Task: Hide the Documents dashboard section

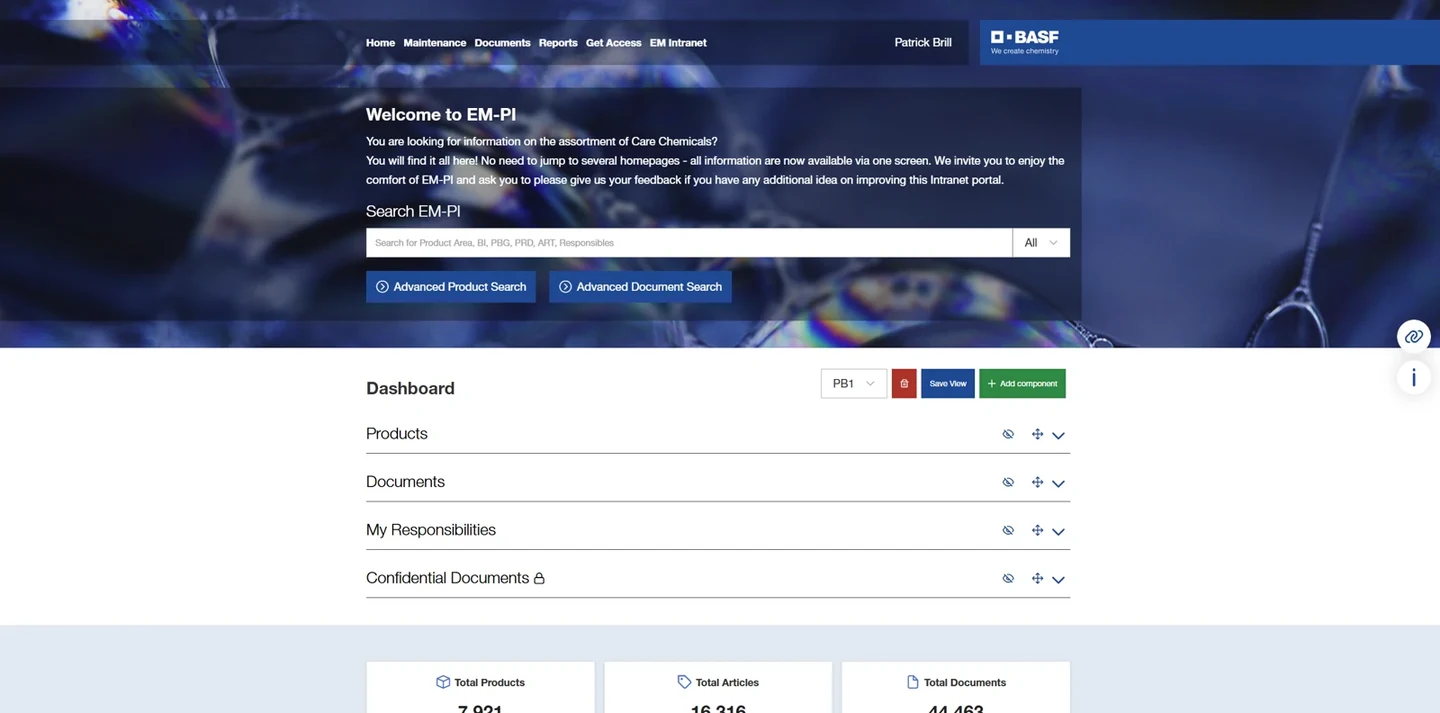Action: (1008, 482)
